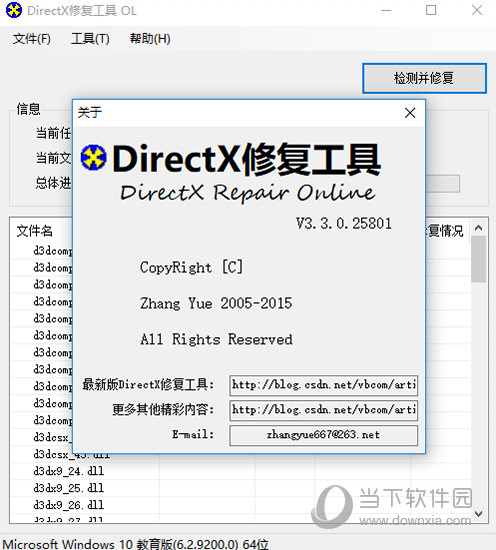Screen dimensions: 496x550
Task: Click the file list scroll down arrow
Action: (478, 514)
